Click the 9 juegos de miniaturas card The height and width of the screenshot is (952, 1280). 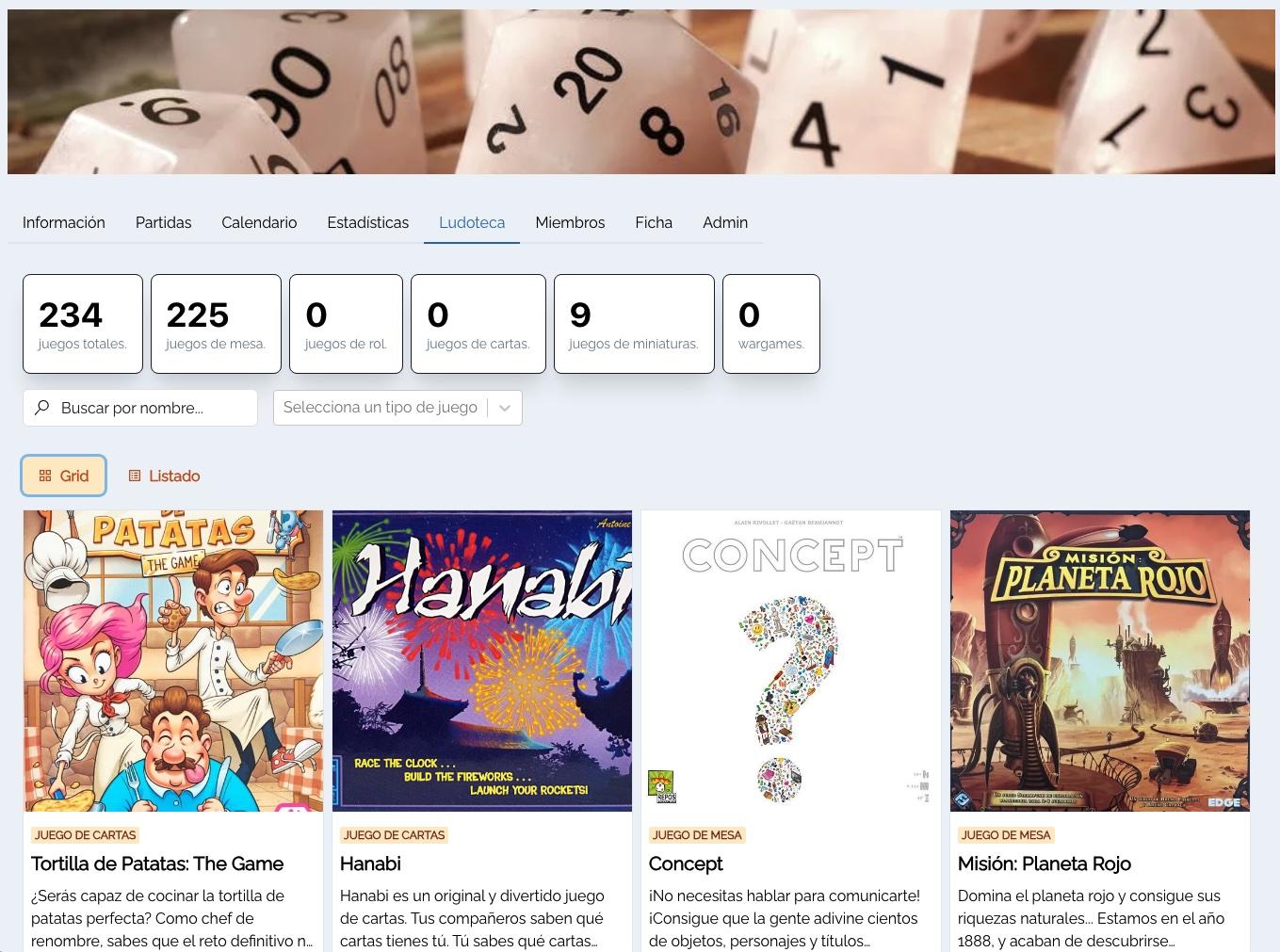click(x=634, y=324)
